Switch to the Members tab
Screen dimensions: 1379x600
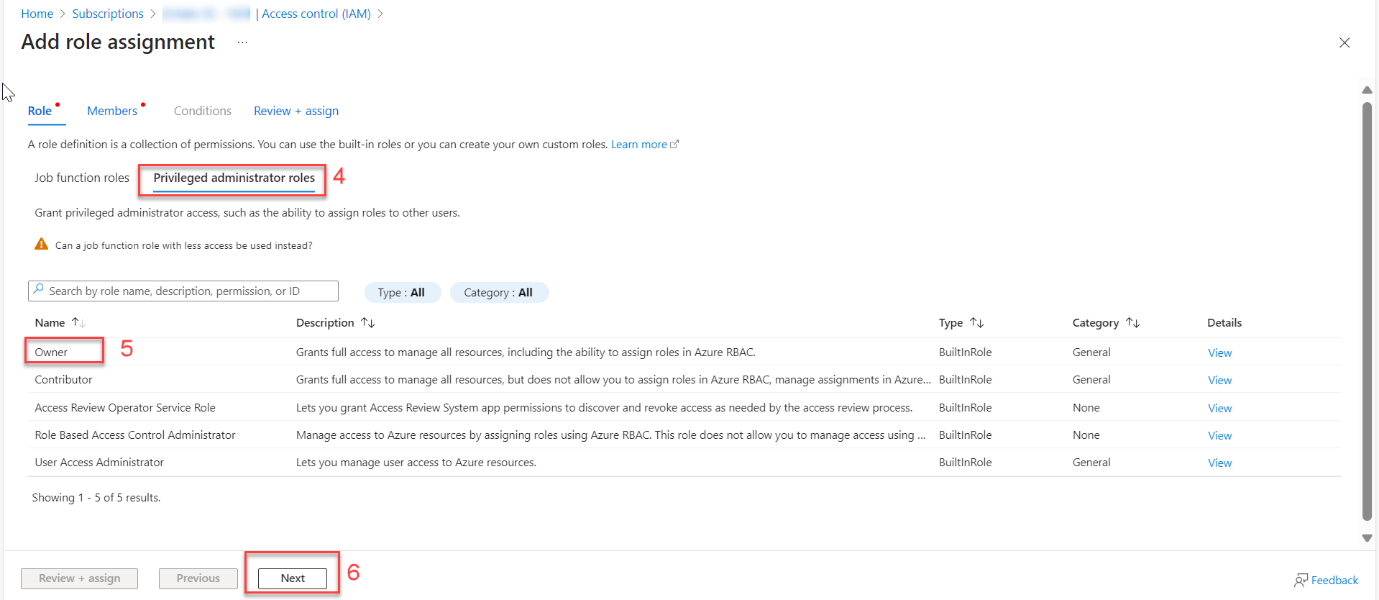pos(112,111)
